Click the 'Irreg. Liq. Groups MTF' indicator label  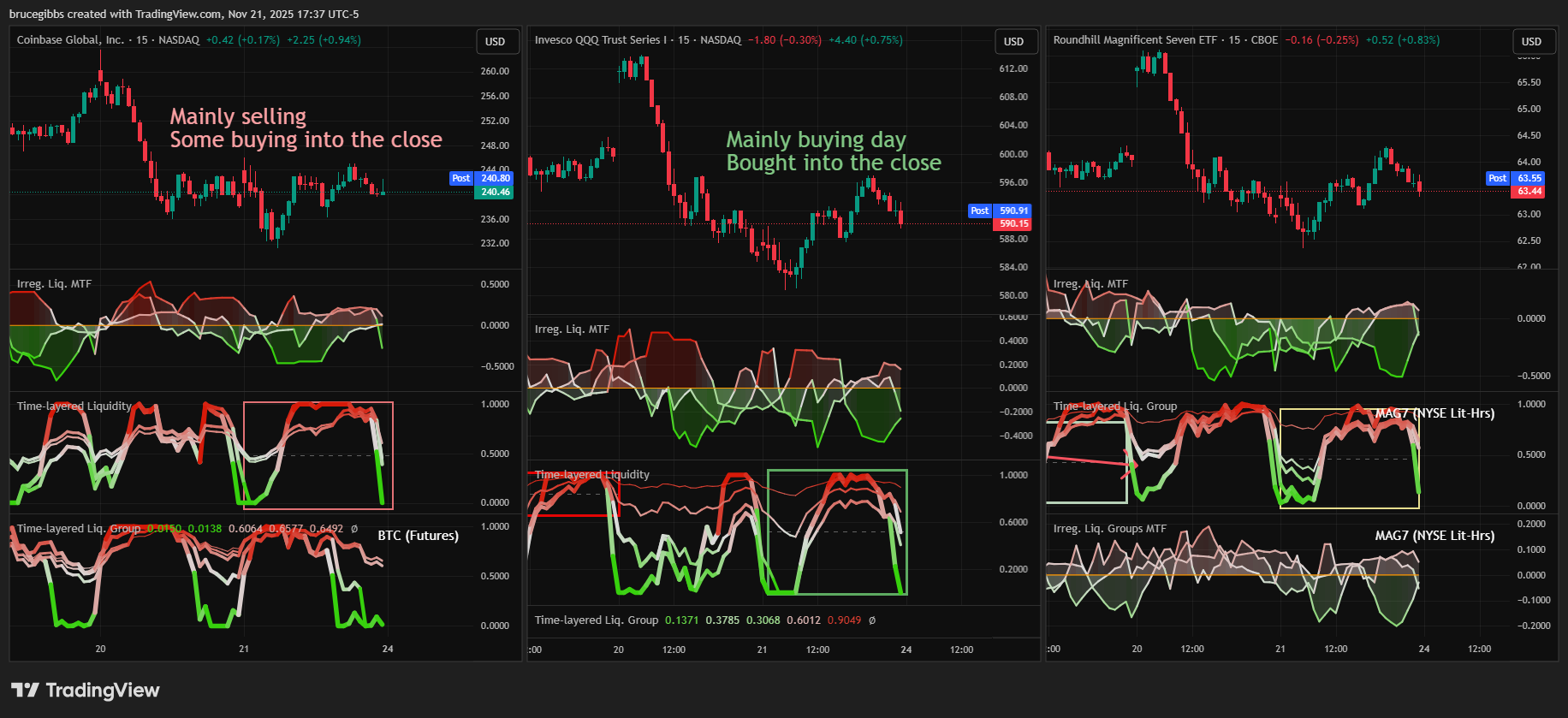[1109, 529]
